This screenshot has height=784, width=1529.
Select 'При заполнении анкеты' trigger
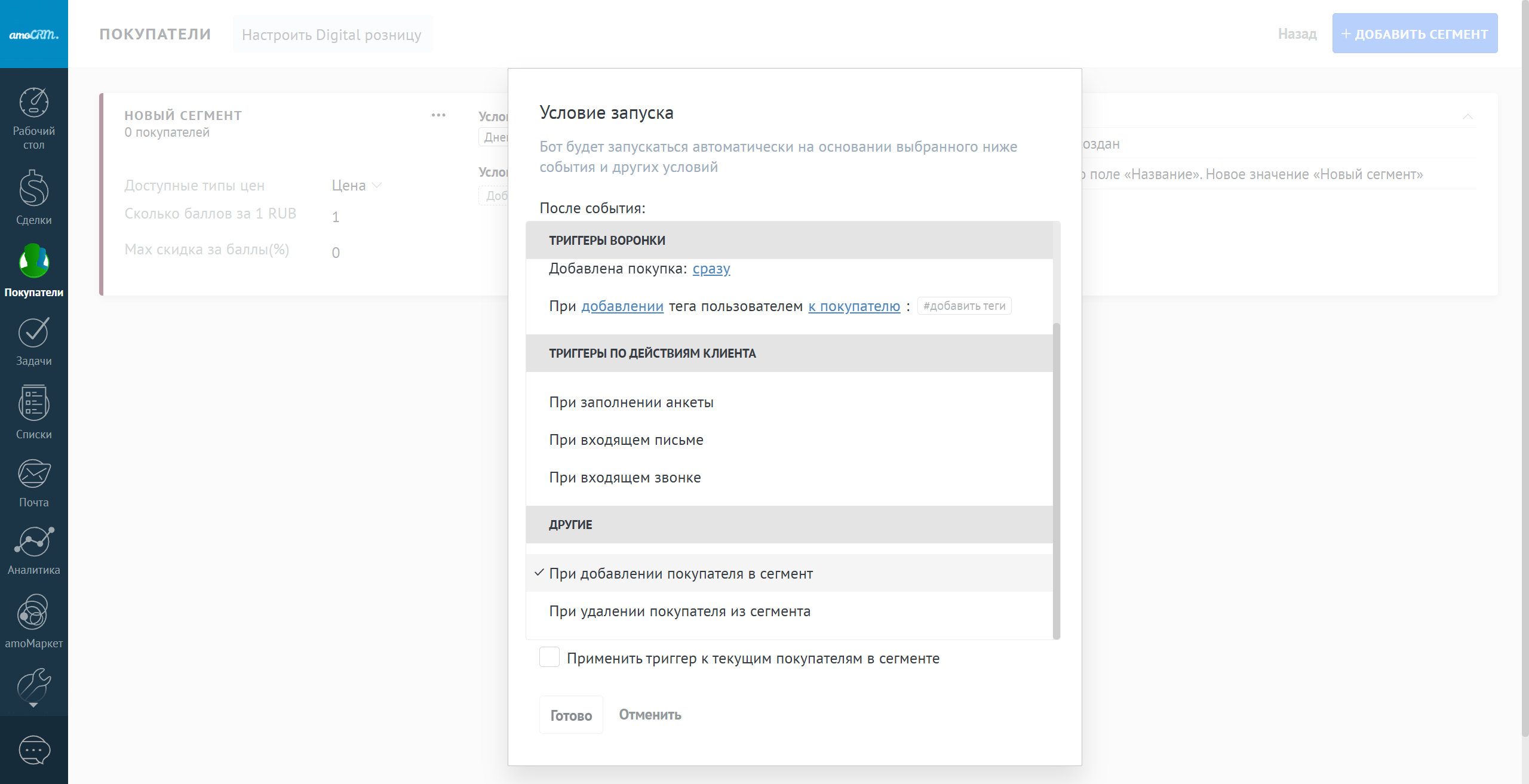point(631,402)
